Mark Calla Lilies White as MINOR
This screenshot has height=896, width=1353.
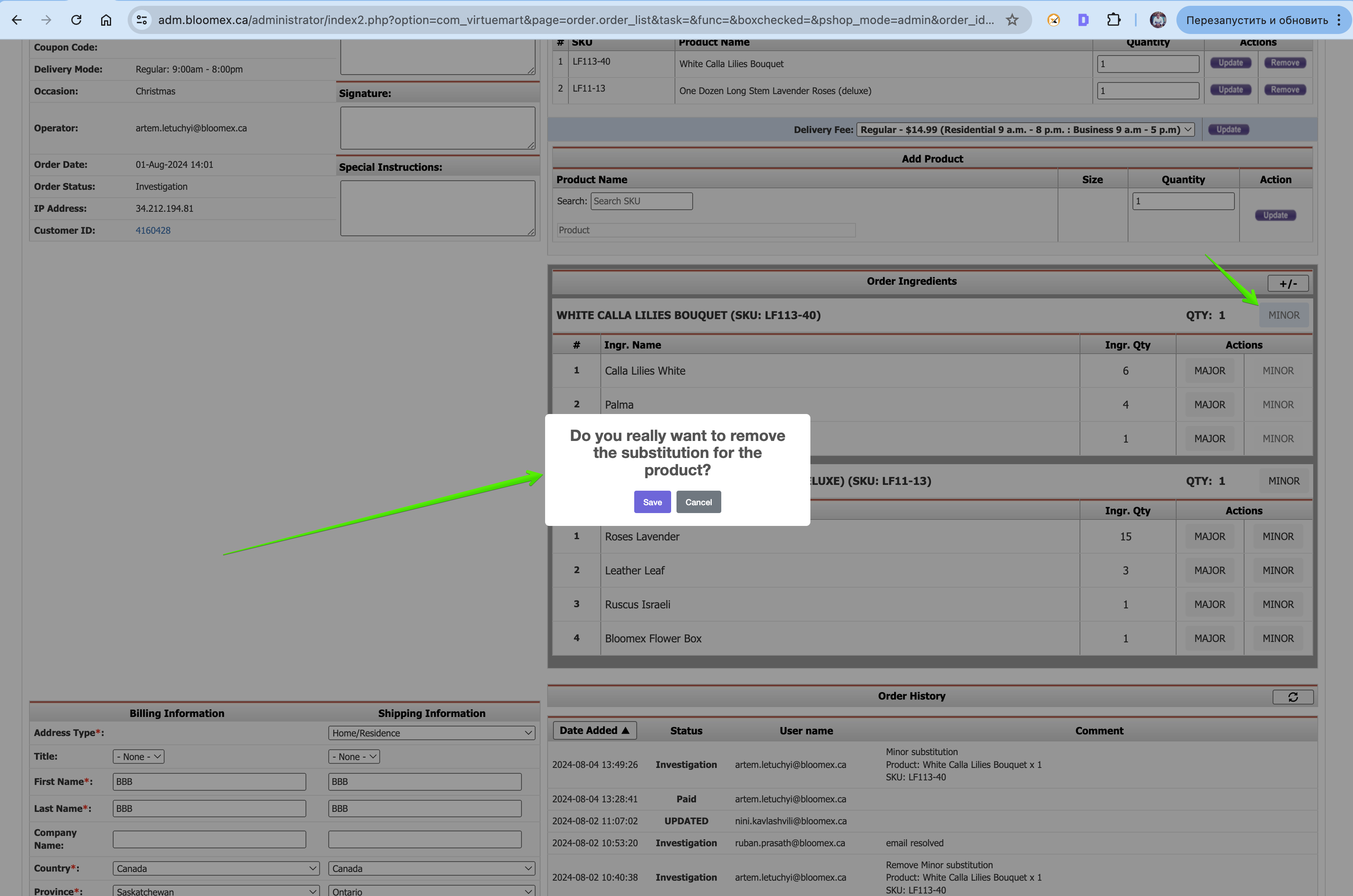(1278, 371)
